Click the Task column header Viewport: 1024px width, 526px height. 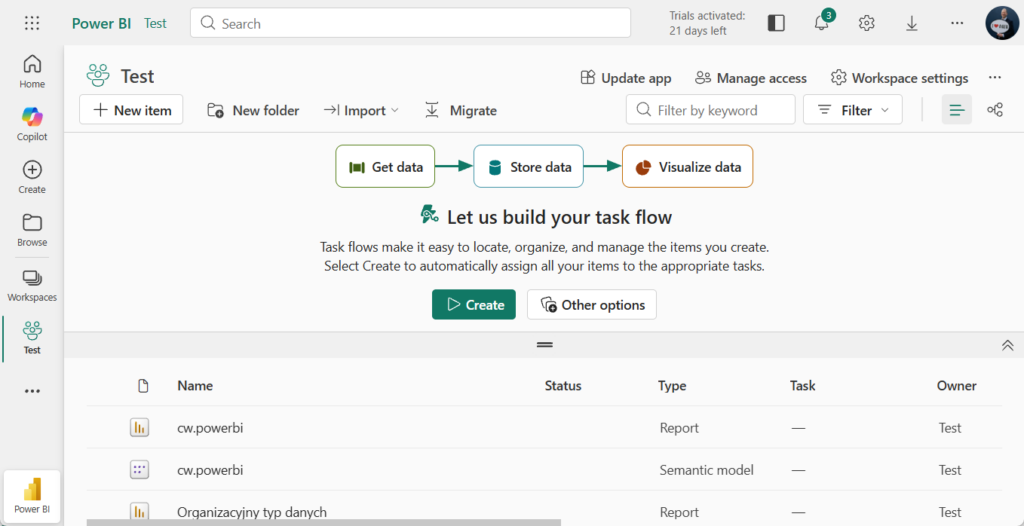coord(803,386)
